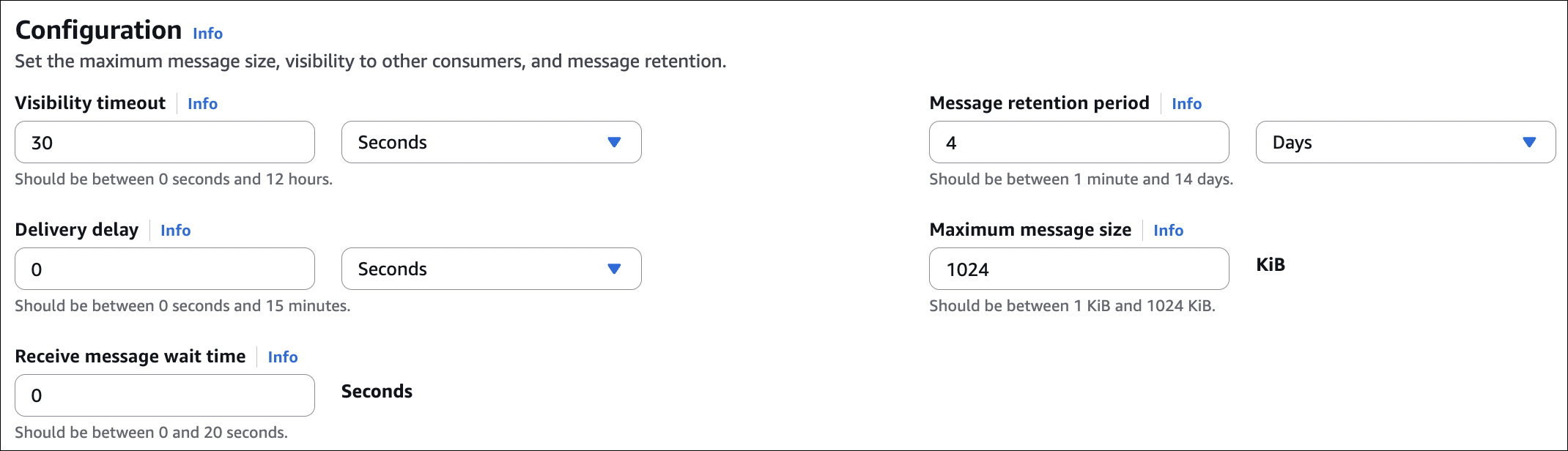This screenshot has width=1568, height=451.
Task: Expand the Delivery delay Seconds unit dropdown
Action: (x=491, y=269)
